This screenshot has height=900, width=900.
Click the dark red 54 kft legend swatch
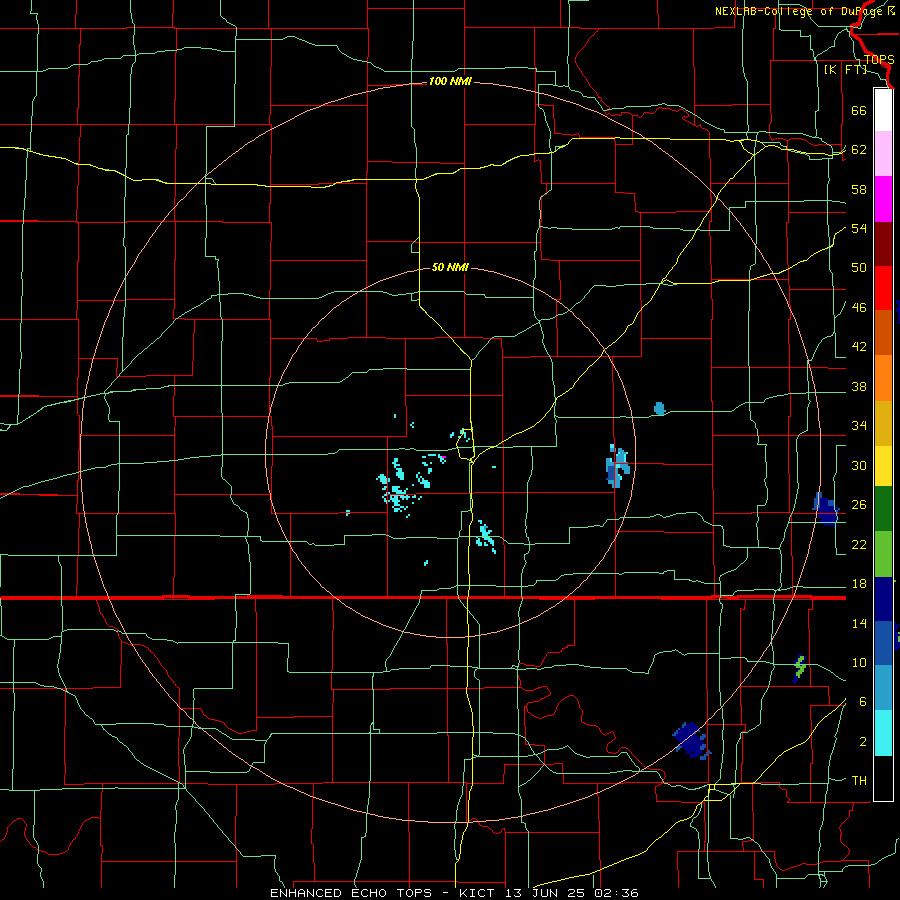(883, 243)
